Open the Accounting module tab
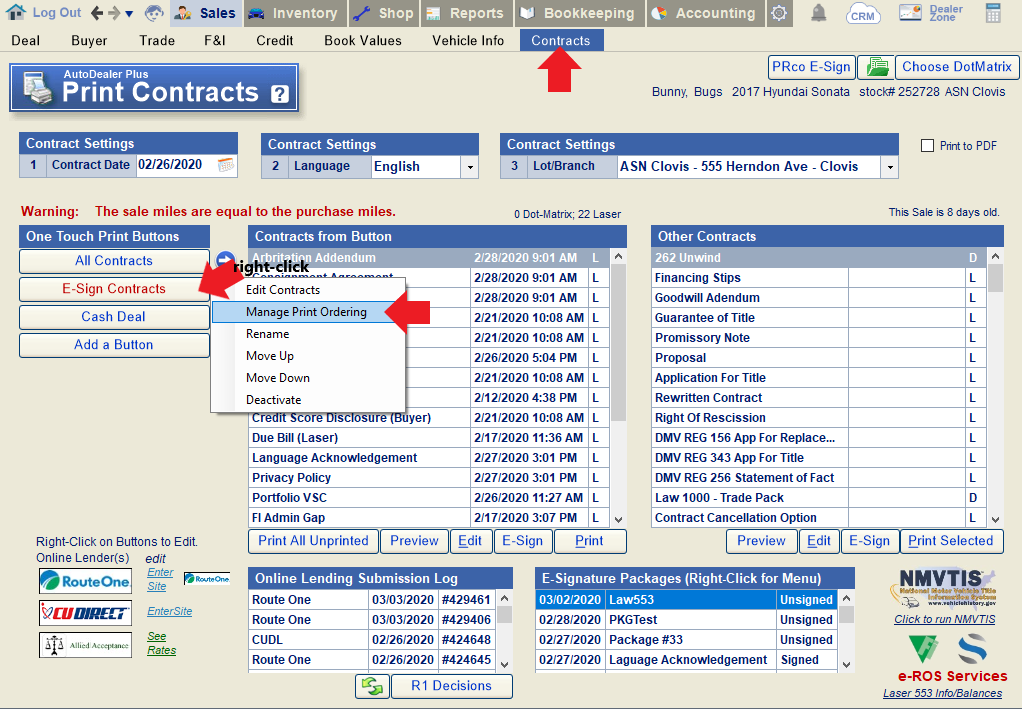 [x=706, y=13]
